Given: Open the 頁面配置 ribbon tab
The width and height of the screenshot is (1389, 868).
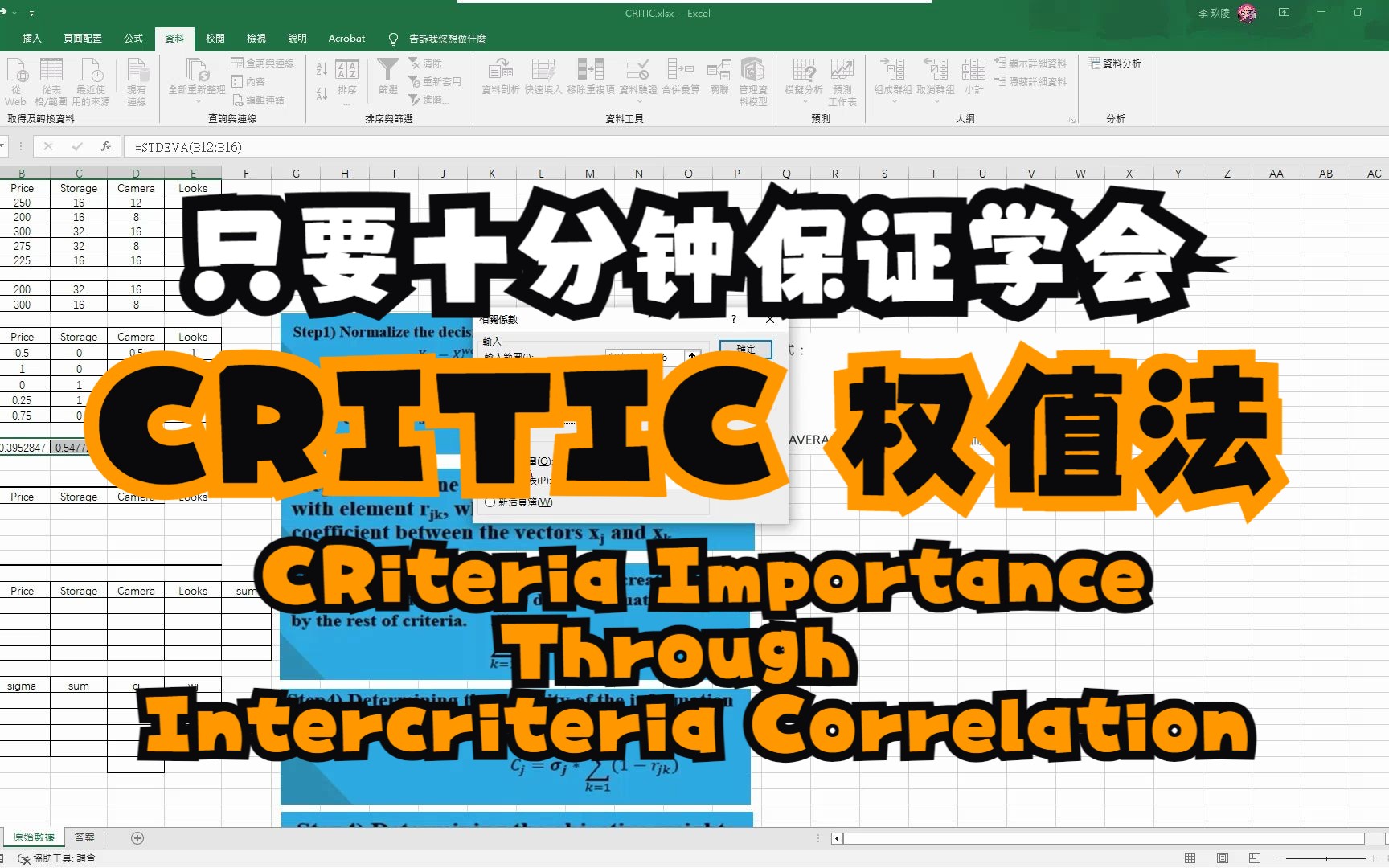Looking at the screenshot, I should click(83, 38).
